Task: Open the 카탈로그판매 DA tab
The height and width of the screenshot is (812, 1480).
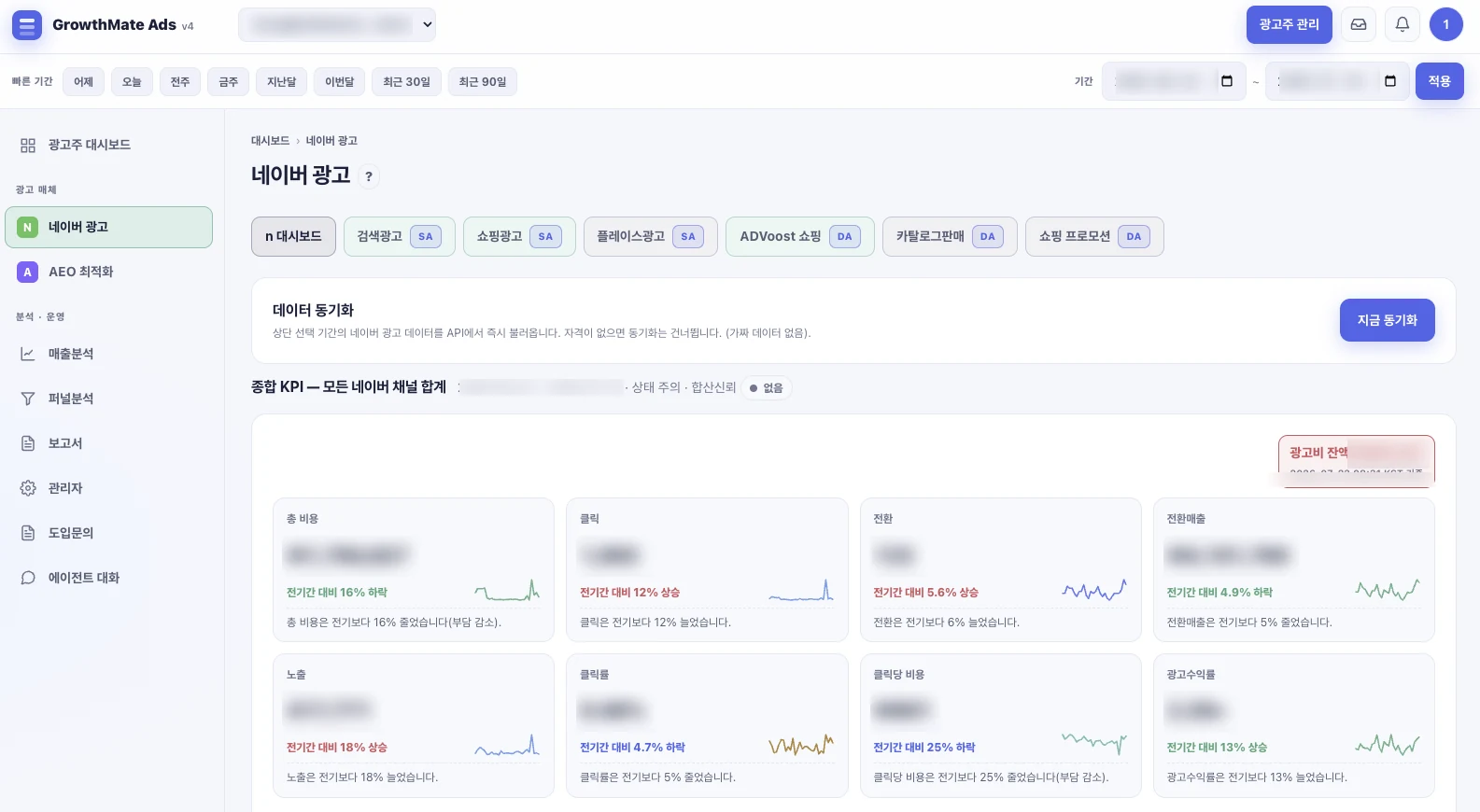Action: point(950,237)
